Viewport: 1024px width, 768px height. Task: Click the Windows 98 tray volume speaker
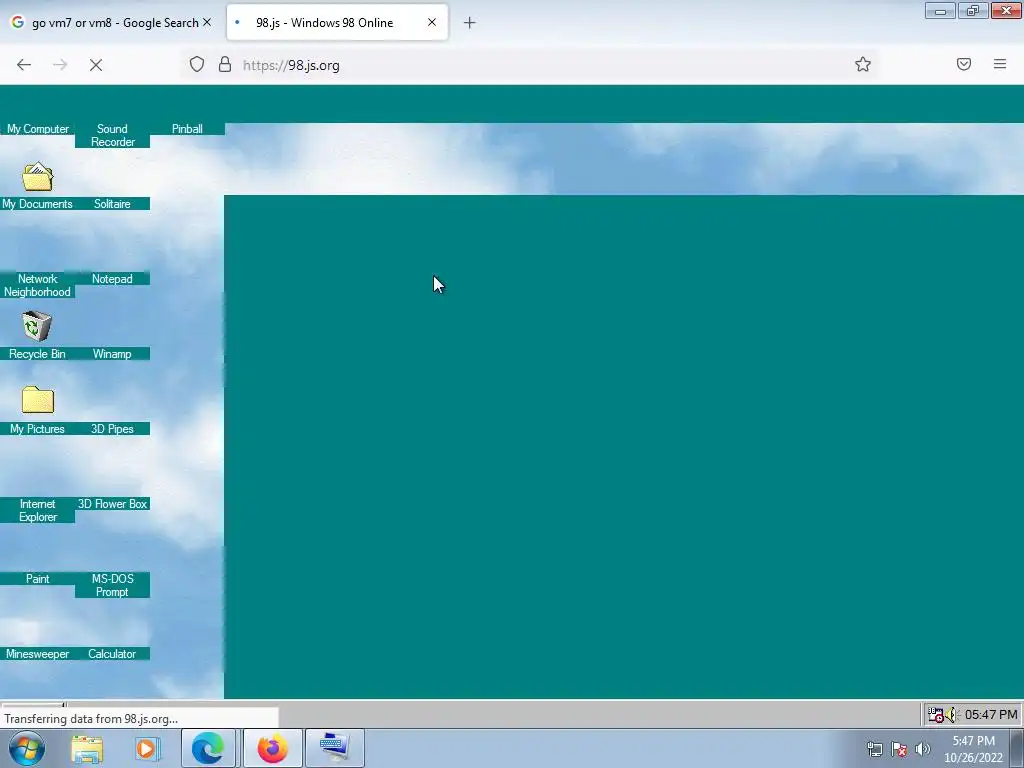[x=951, y=715]
